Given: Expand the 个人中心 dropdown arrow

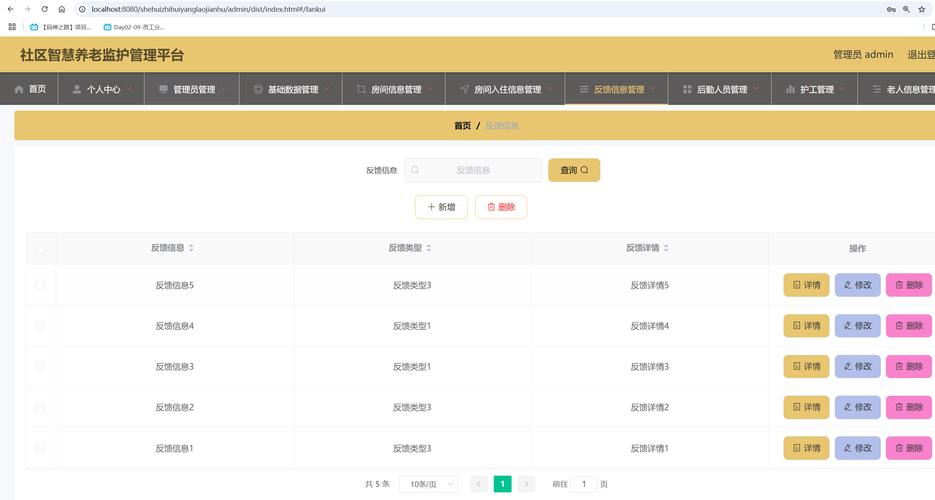Looking at the screenshot, I should pos(129,89).
